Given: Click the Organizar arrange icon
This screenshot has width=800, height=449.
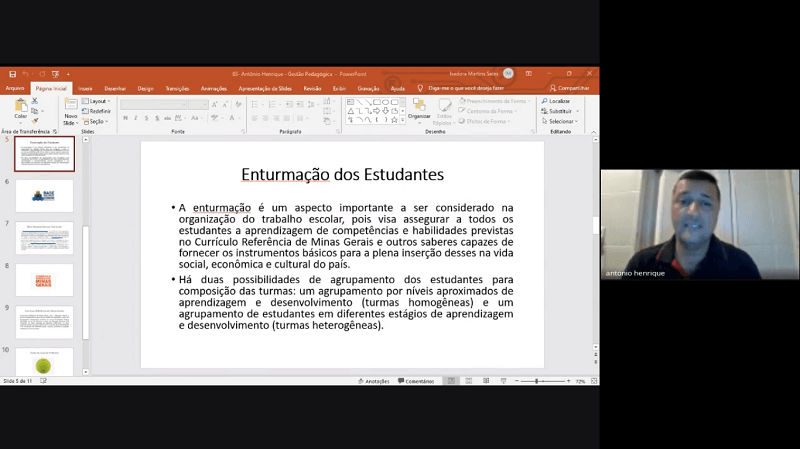Looking at the screenshot, I should [x=419, y=108].
